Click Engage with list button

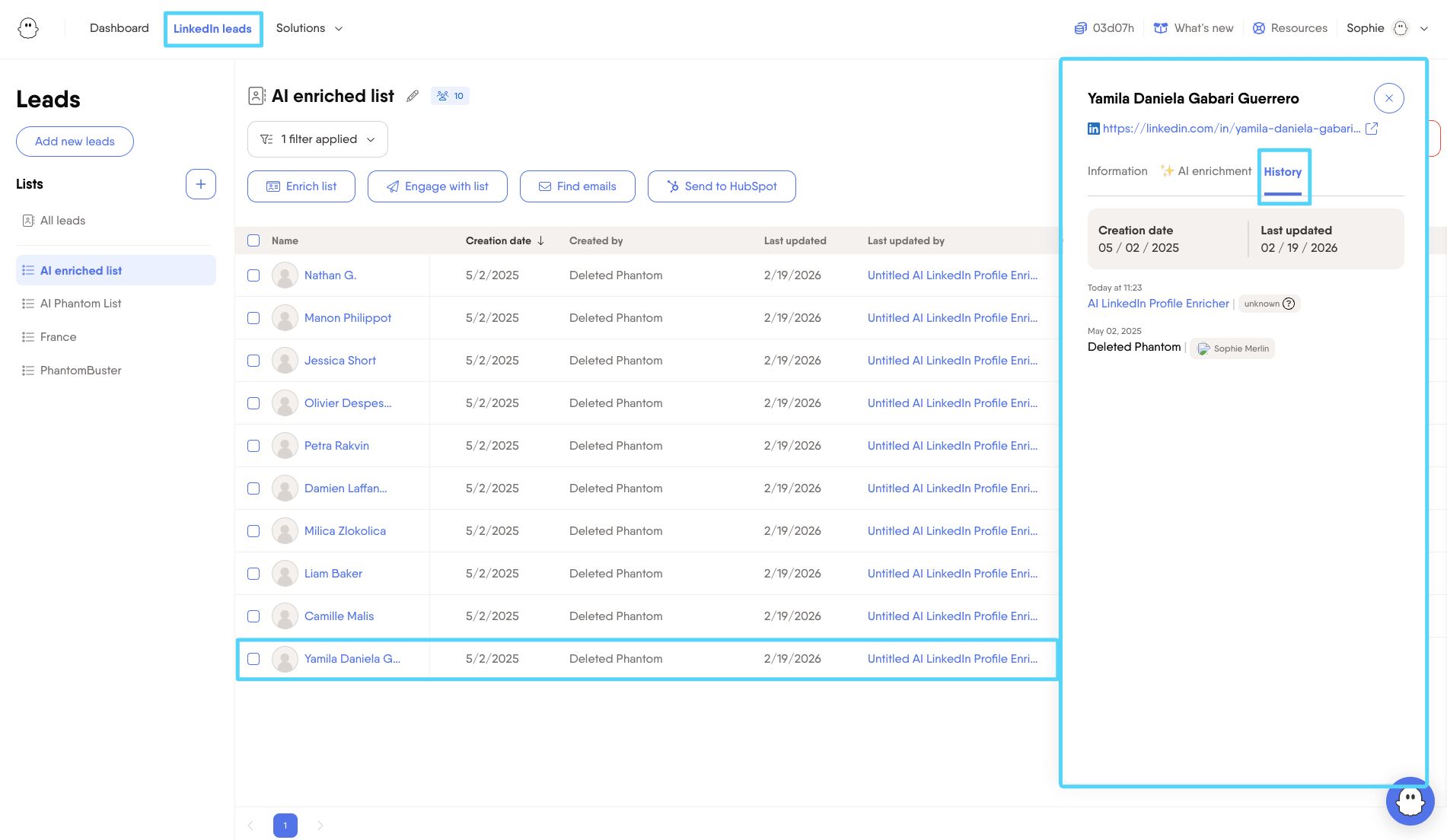click(438, 186)
